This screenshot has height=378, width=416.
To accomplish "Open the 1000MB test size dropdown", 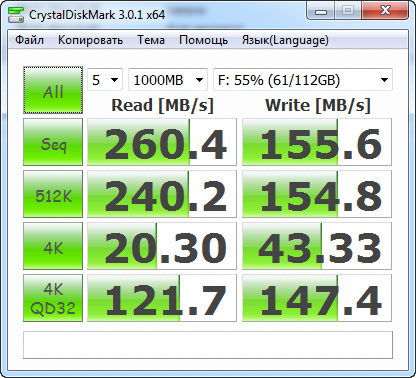I will click(168, 80).
